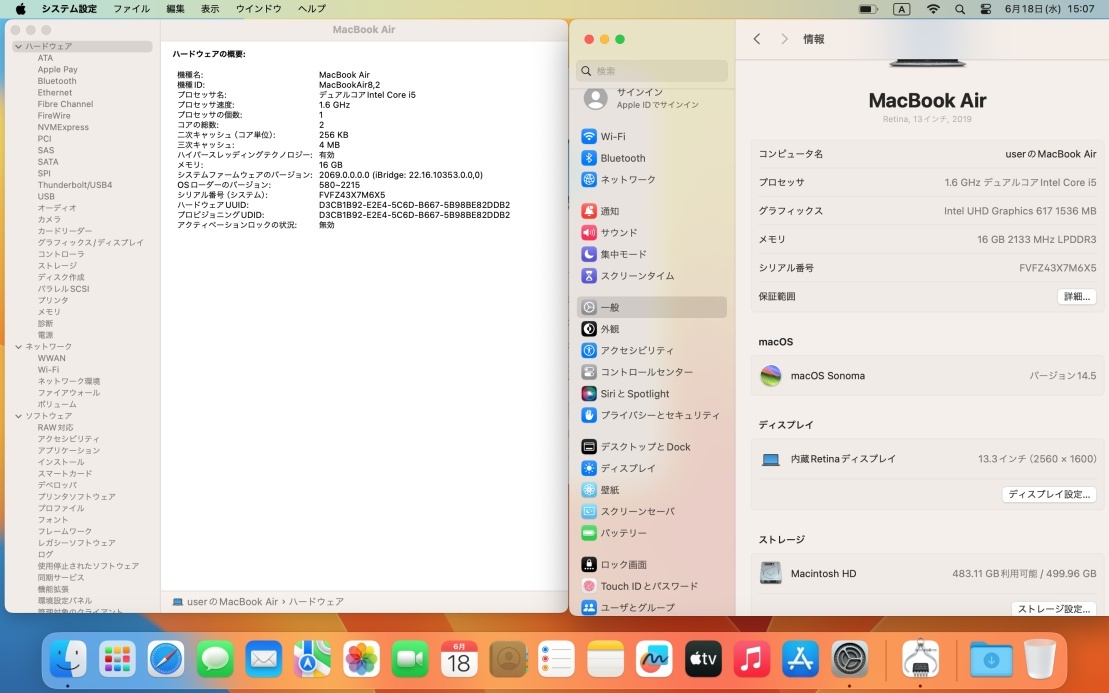
Task: Click the Apple menu logo
Action: coord(21,8)
